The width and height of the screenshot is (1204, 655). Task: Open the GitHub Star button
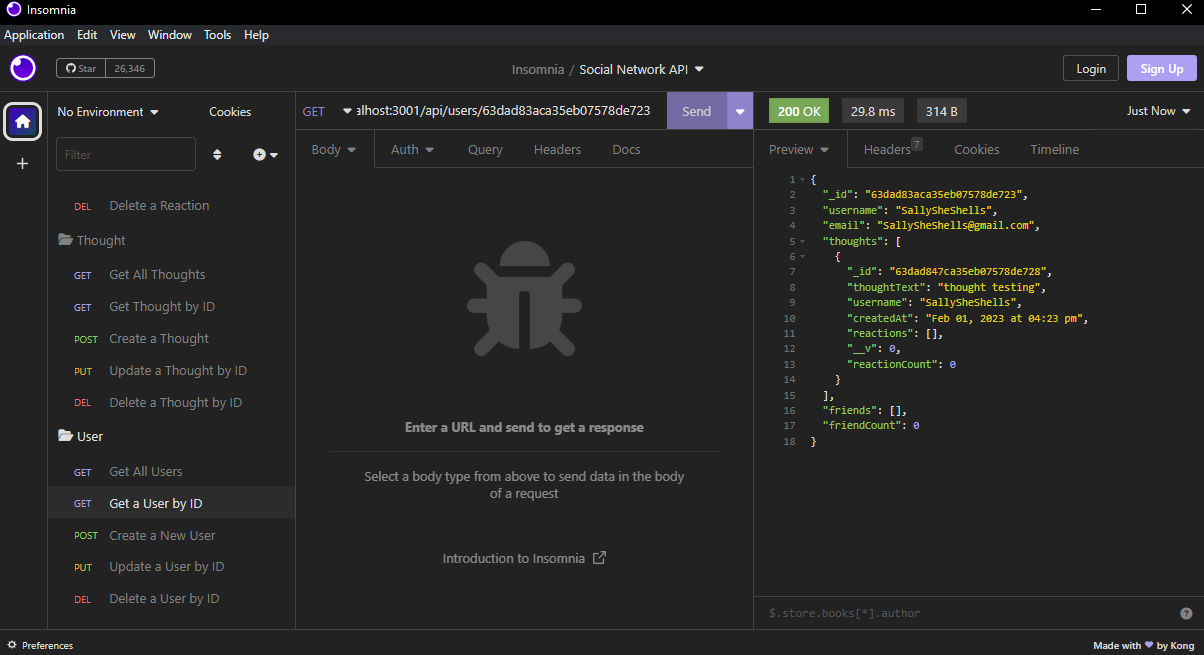click(81, 69)
